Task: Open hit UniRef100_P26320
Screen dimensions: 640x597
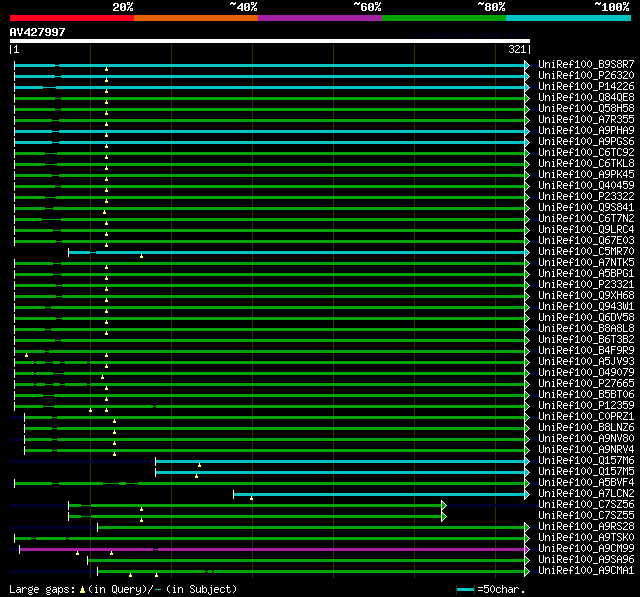Action: 586,76
